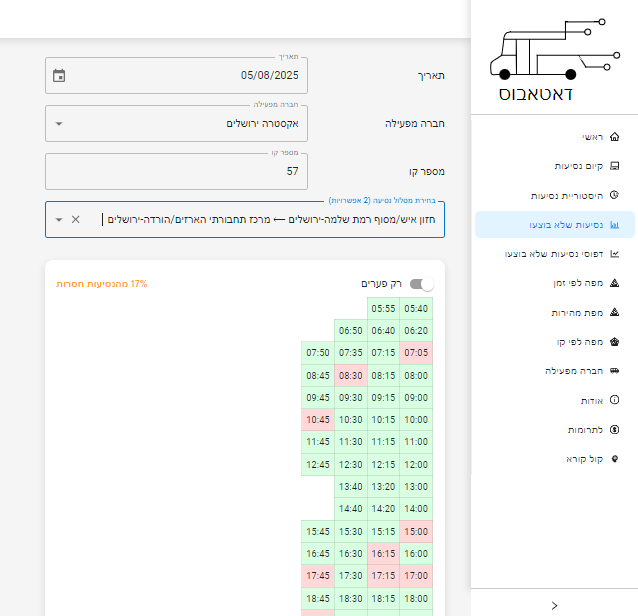638x616 pixels.
Task: Click the מפת מהירות map icon
Action: [x=614, y=312]
